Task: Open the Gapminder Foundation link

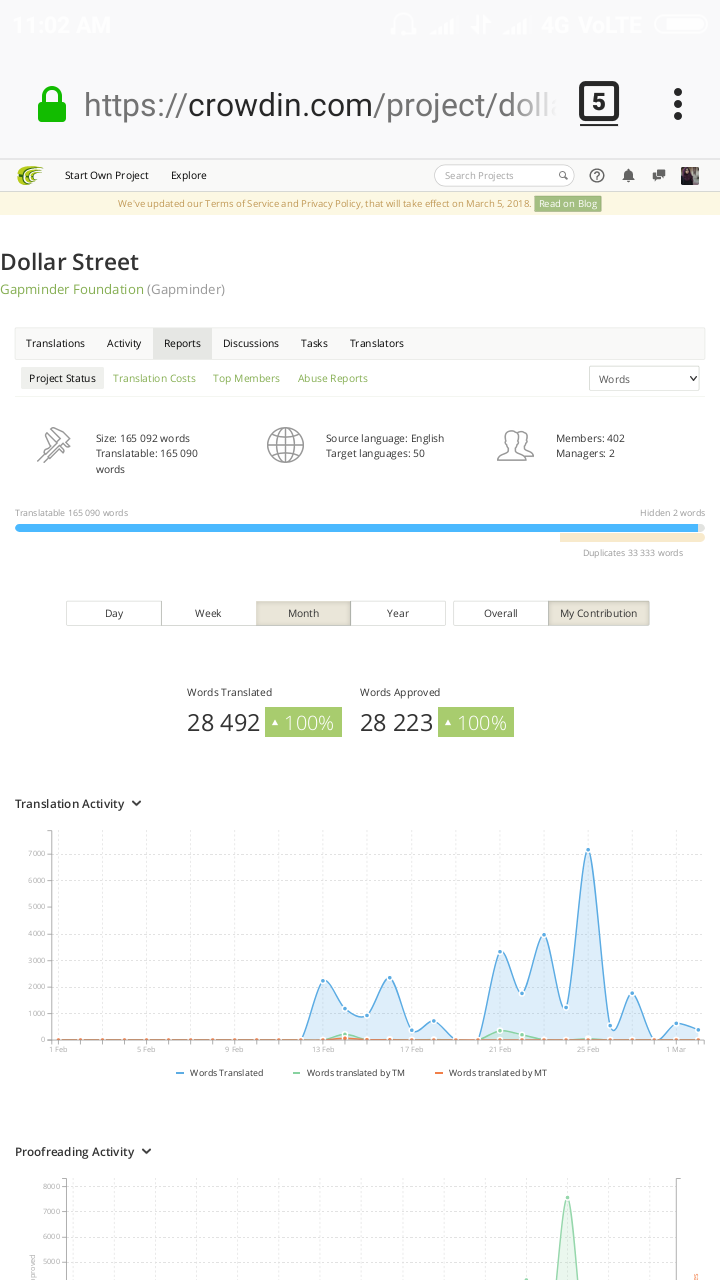Action: click(72, 290)
